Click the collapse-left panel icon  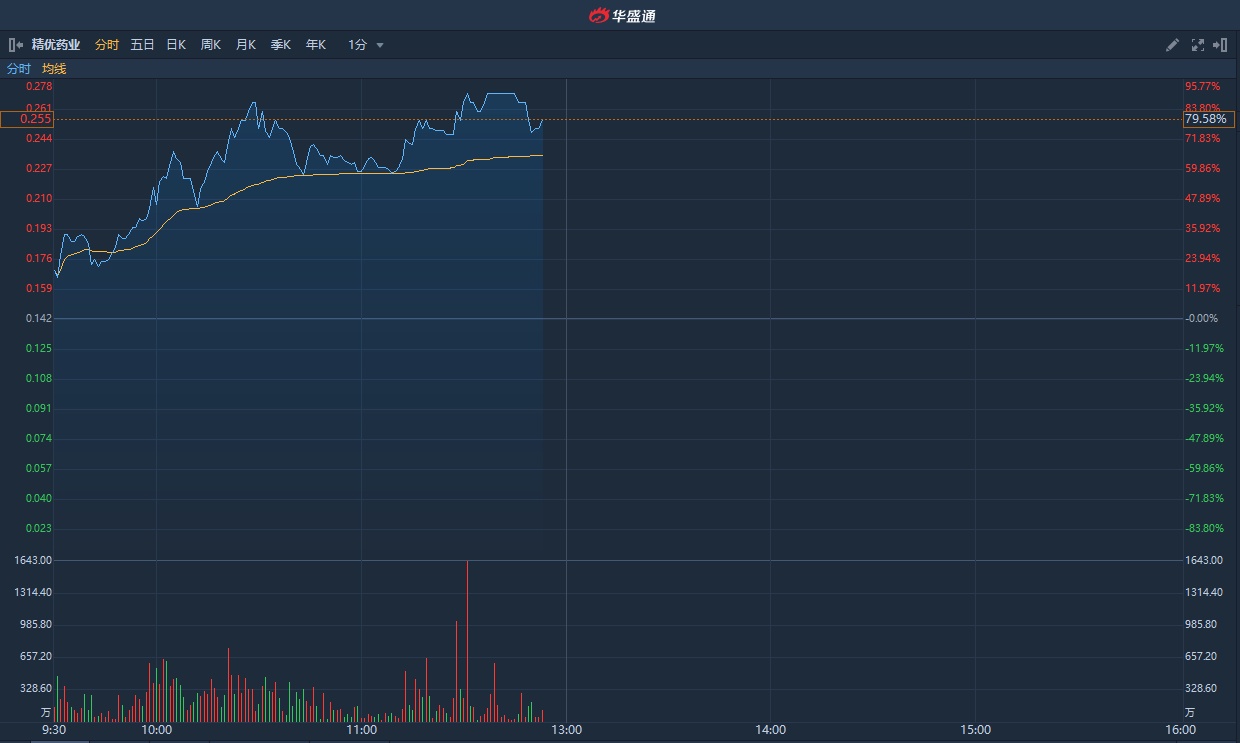click(15, 45)
